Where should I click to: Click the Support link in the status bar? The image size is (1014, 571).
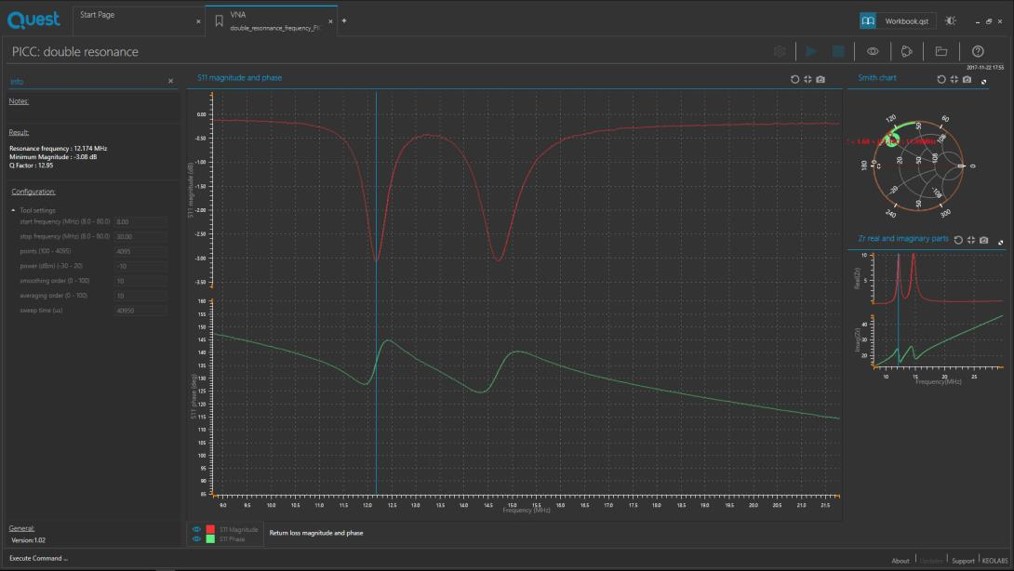(963, 561)
